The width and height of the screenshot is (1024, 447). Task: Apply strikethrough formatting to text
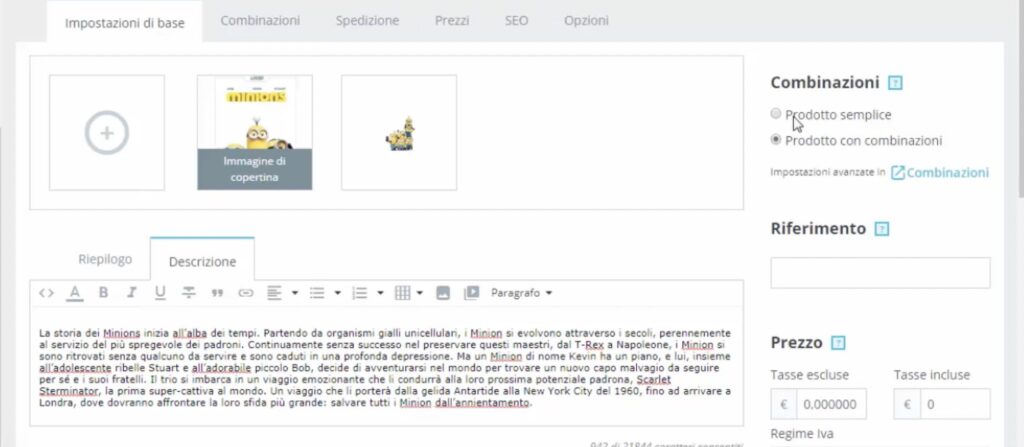(188, 293)
